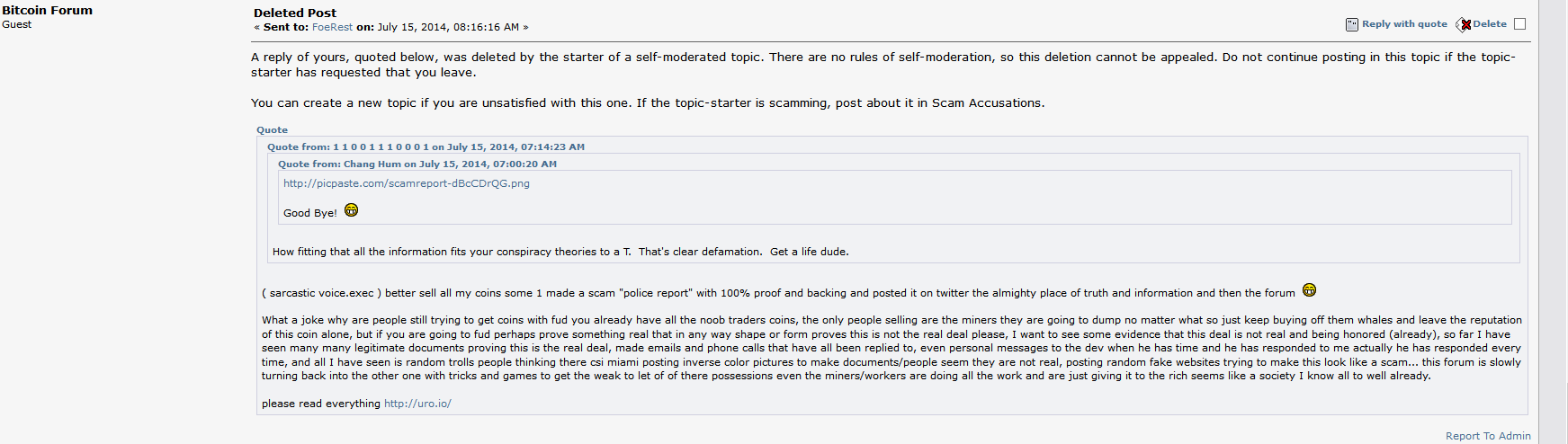1568x444 pixels.
Task: Click inside the Chang Hum innermost quote box
Action: [895, 197]
